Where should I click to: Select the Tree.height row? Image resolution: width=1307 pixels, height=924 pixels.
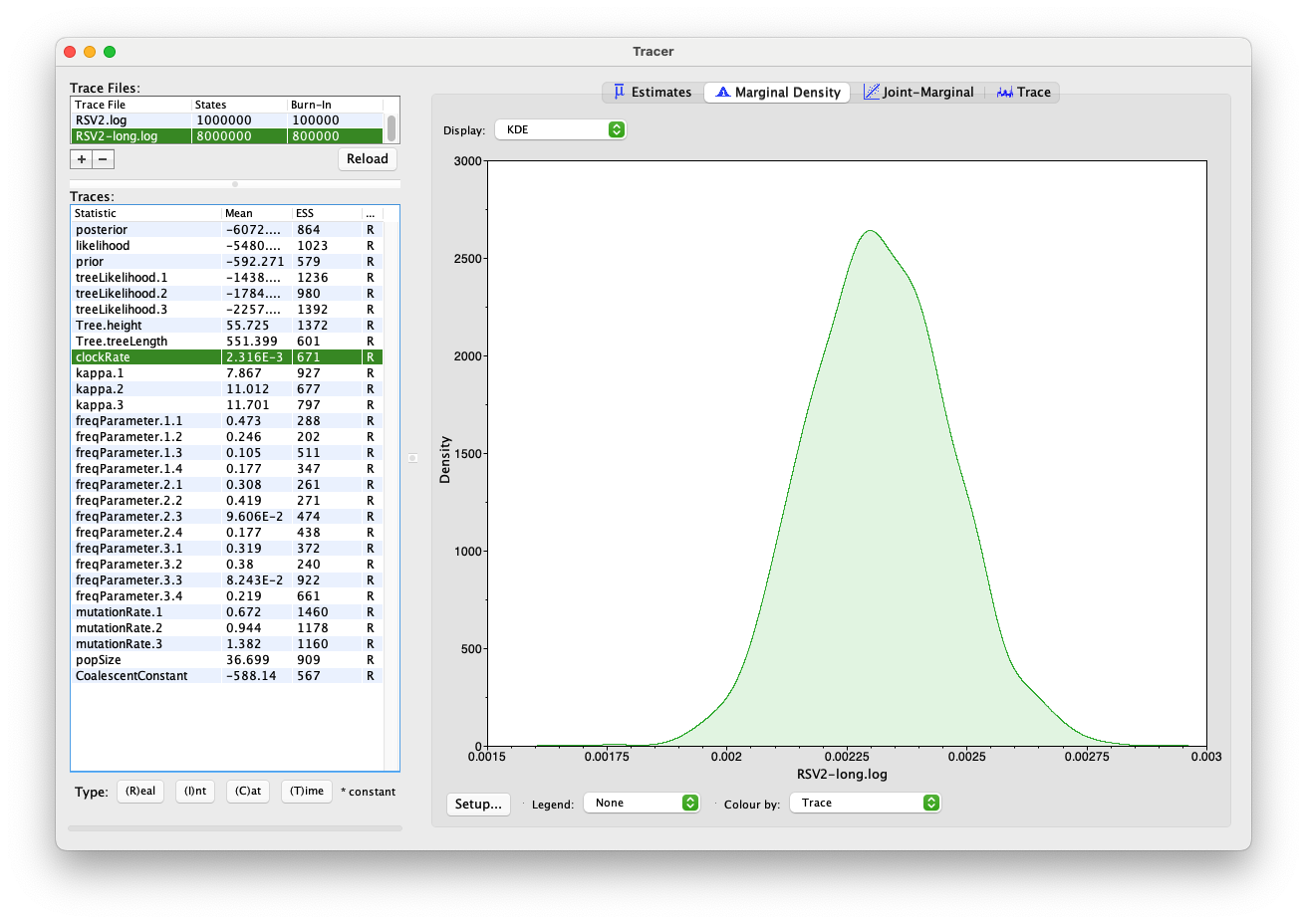(x=227, y=325)
